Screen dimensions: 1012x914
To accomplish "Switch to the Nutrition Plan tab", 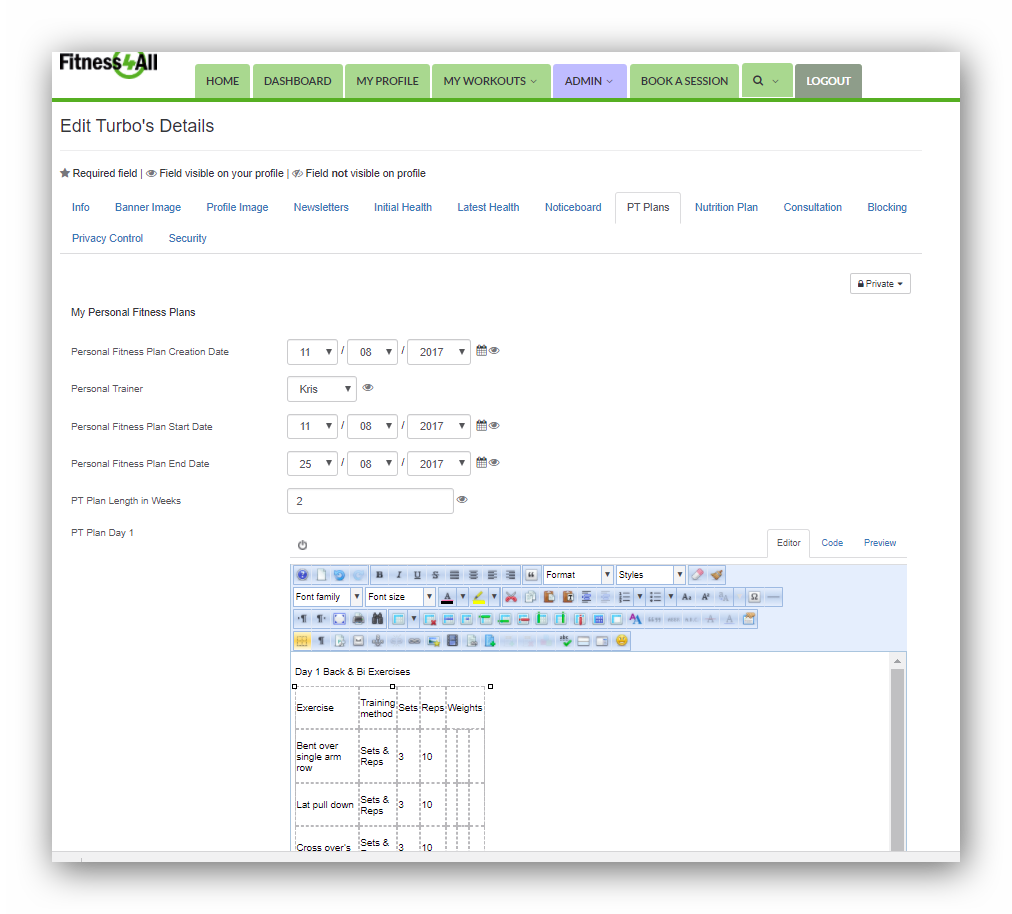I will point(726,207).
